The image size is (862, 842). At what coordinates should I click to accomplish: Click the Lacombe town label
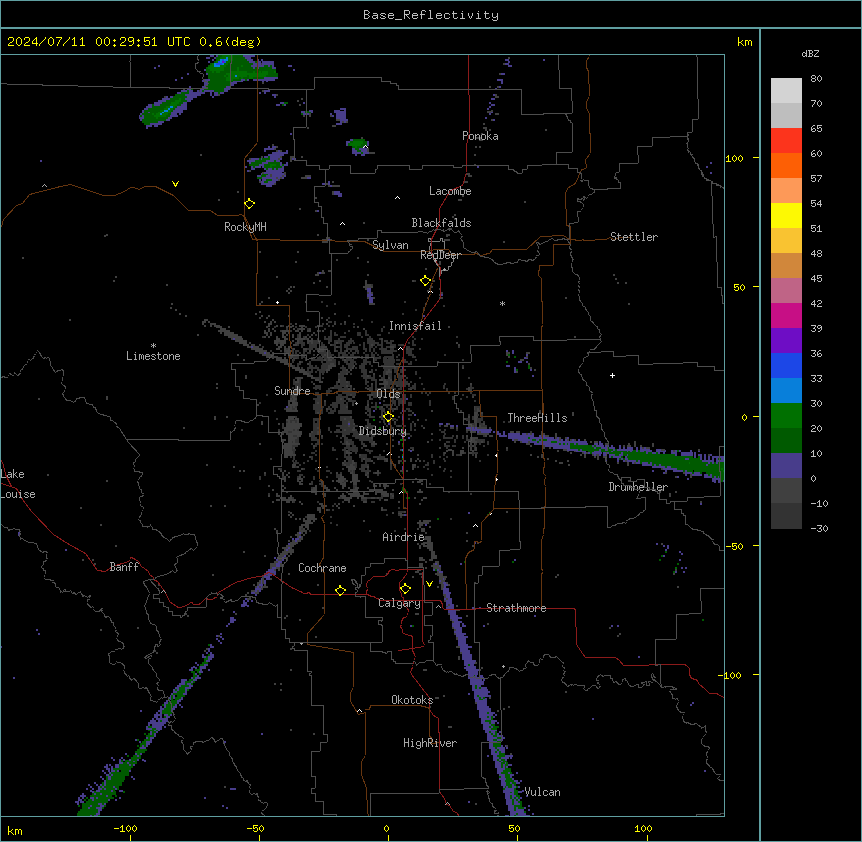click(x=450, y=191)
